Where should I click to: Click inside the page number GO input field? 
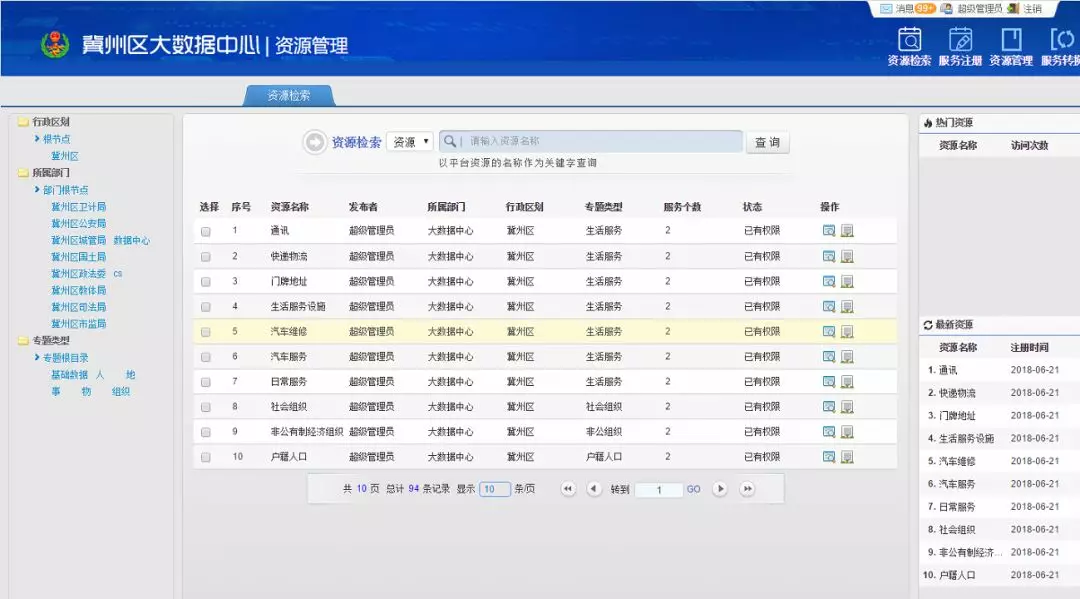point(660,491)
